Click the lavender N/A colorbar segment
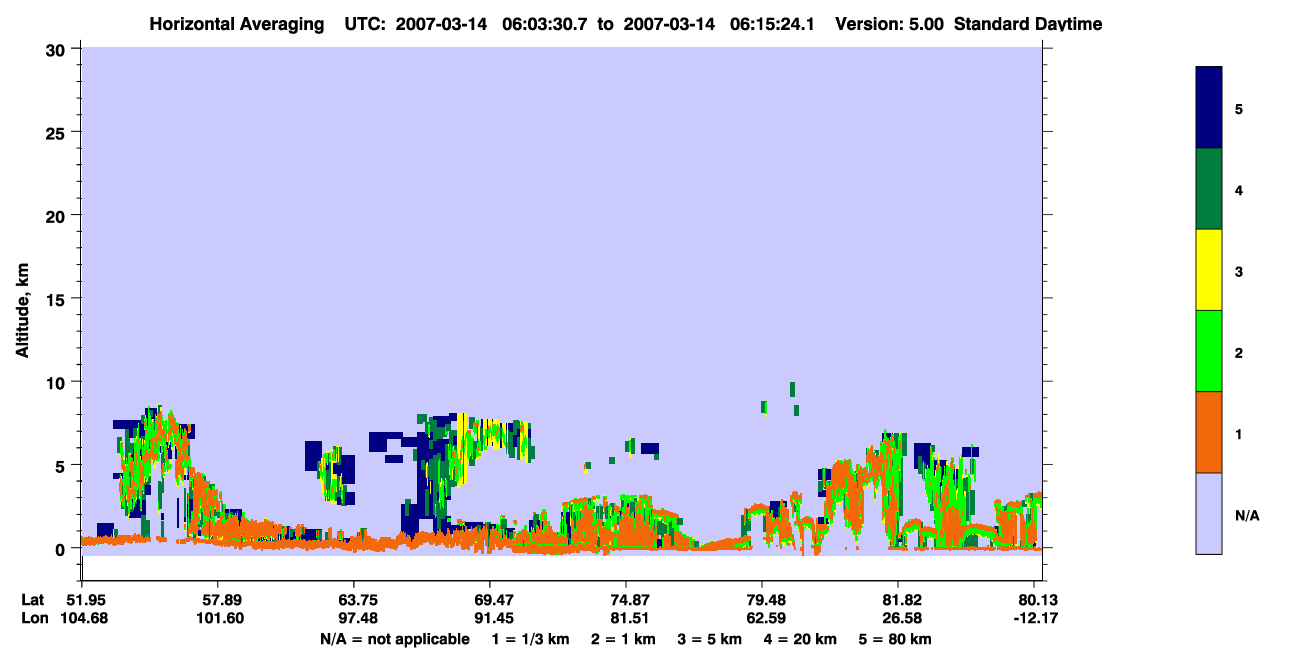 pyautogui.click(x=1209, y=513)
